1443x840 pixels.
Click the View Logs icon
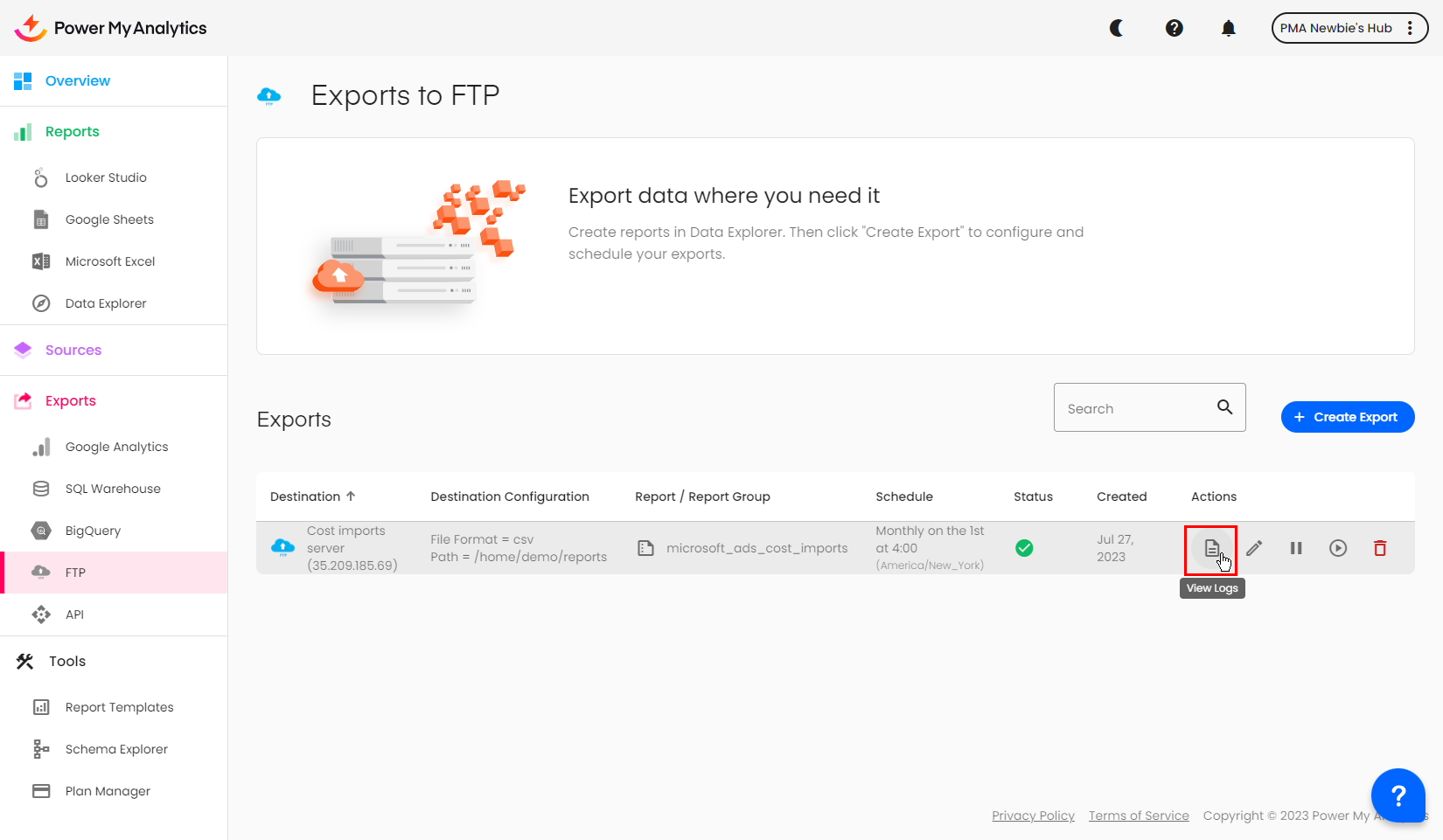(1211, 549)
